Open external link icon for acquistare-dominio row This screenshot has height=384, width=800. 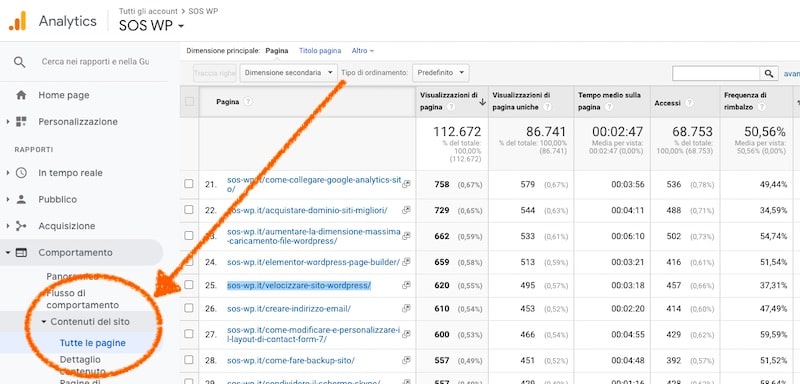pos(406,210)
